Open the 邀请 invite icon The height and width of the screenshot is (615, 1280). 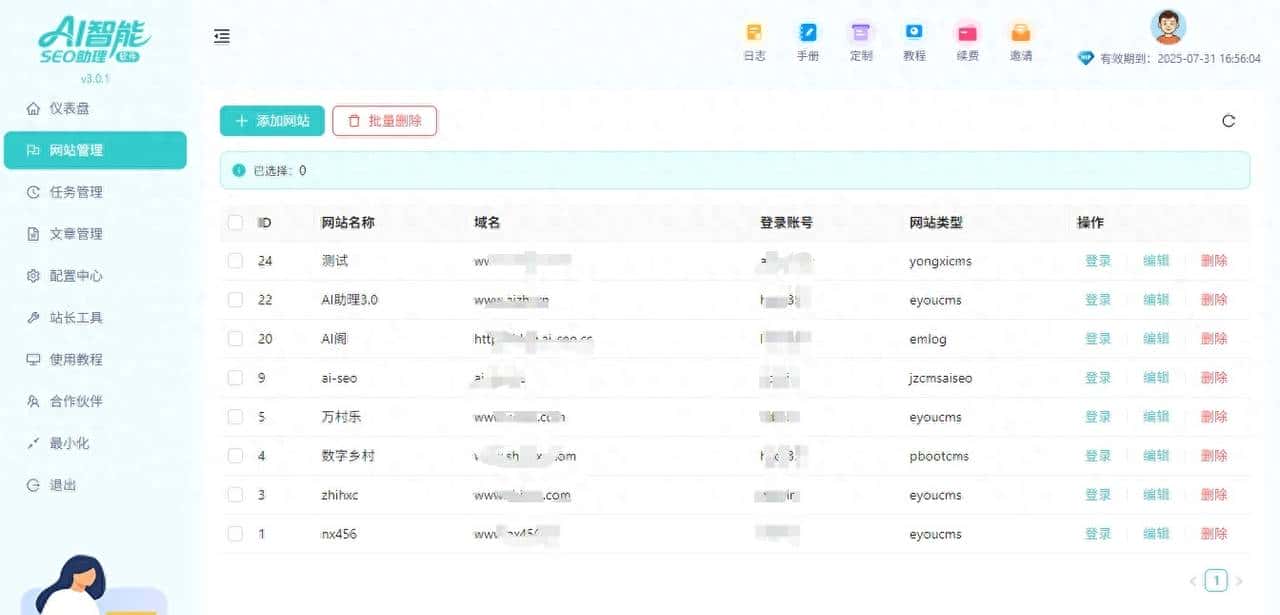click(1020, 42)
